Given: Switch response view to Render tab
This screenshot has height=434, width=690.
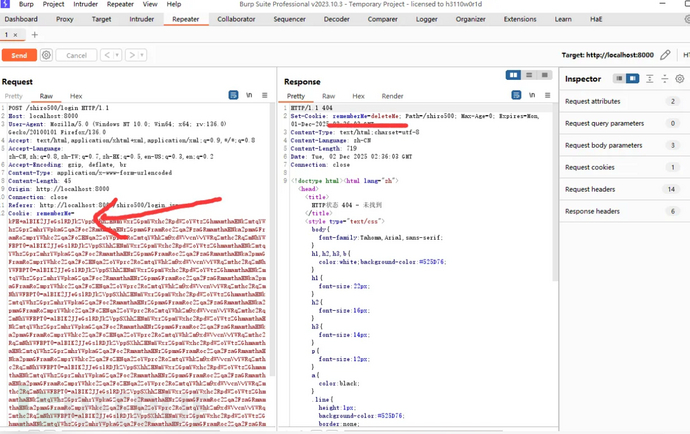Looking at the screenshot, I should click(x=392, y=95).
